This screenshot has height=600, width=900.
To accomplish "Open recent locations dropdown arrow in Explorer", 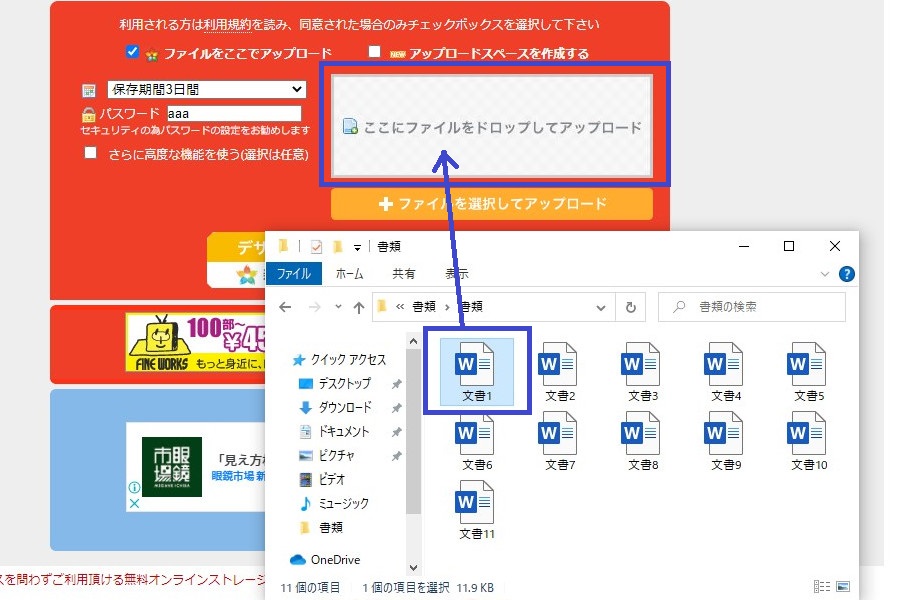I will pos(337,307).
